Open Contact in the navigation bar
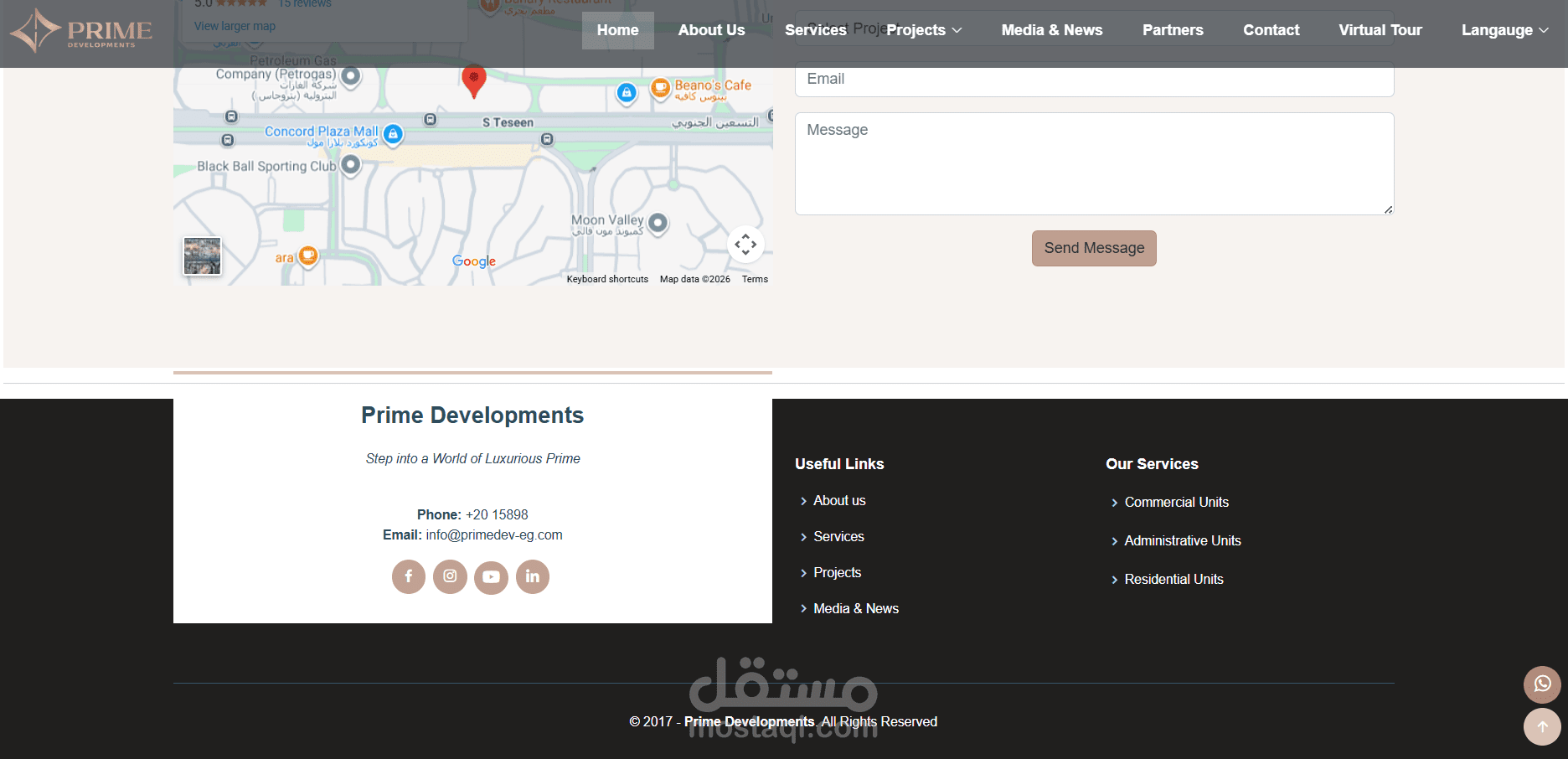The height and width of the screenshot is (759, 1568). 1271,30
